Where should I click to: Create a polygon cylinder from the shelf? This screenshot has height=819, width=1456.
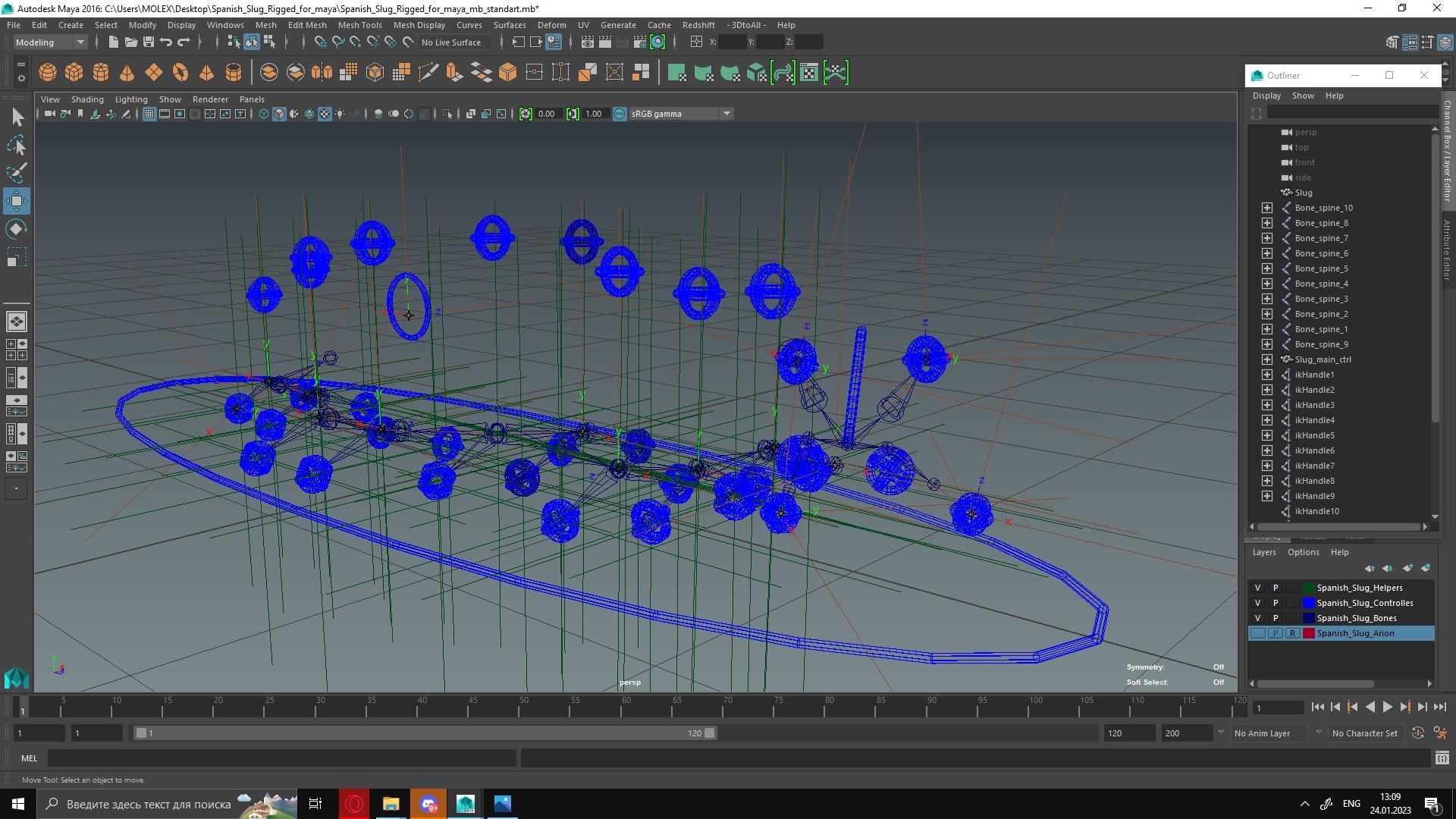pos(101,73)
